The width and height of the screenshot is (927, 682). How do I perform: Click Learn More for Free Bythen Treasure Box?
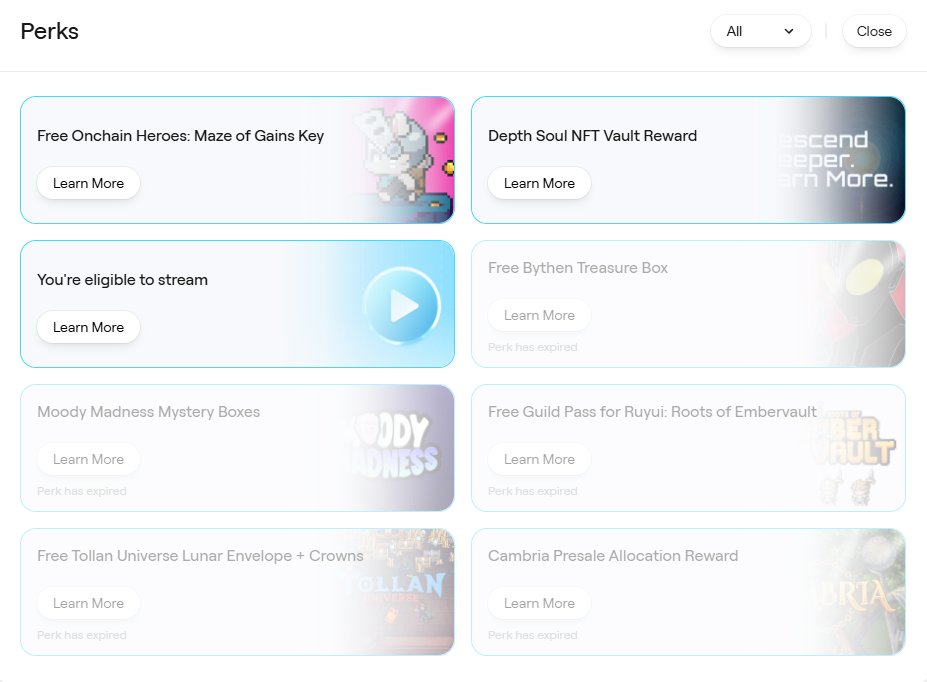click(539, 316)
